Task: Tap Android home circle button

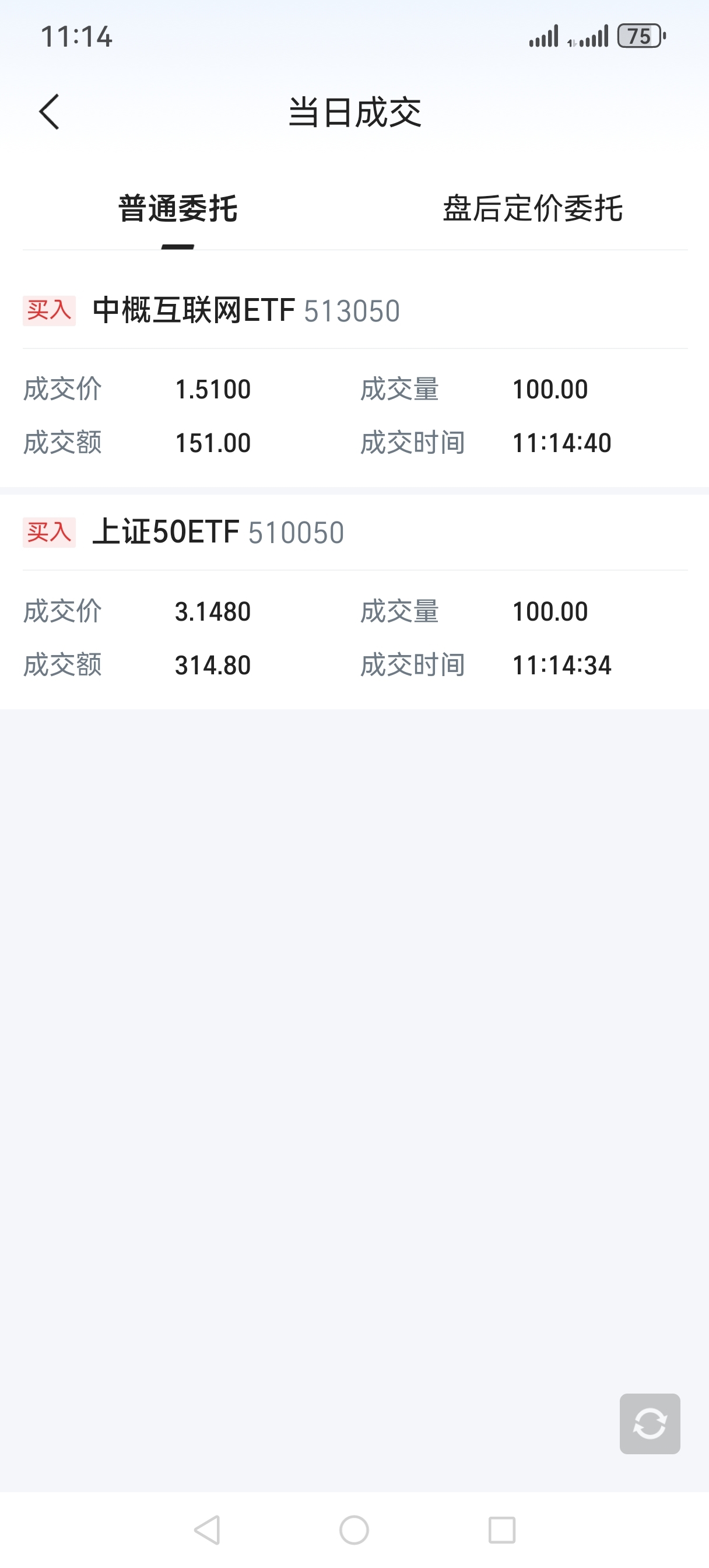Action: click(354, 1529)
